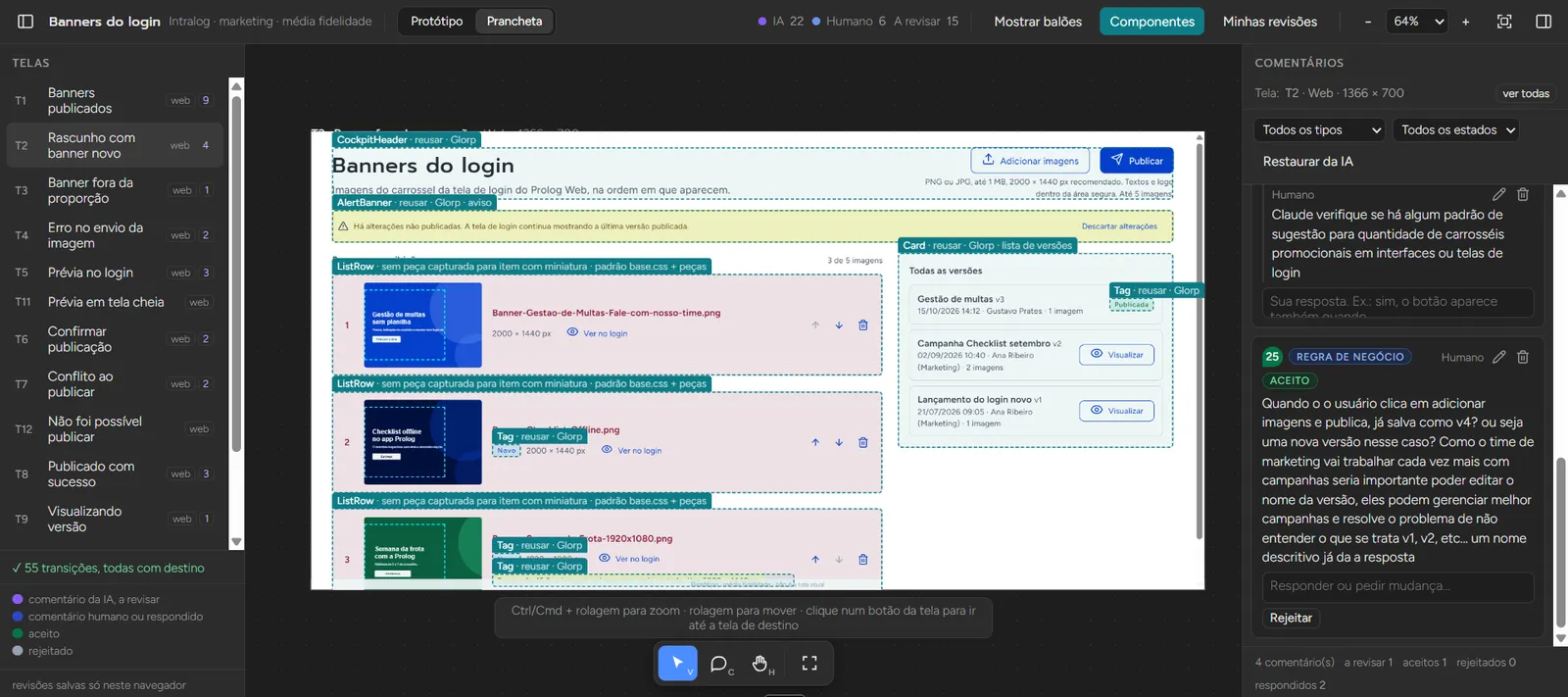Click the Gestão de multas banner thumbnail
This screenshot has width=1568, height=697.
pyautogui.click(x=422, y=325)
